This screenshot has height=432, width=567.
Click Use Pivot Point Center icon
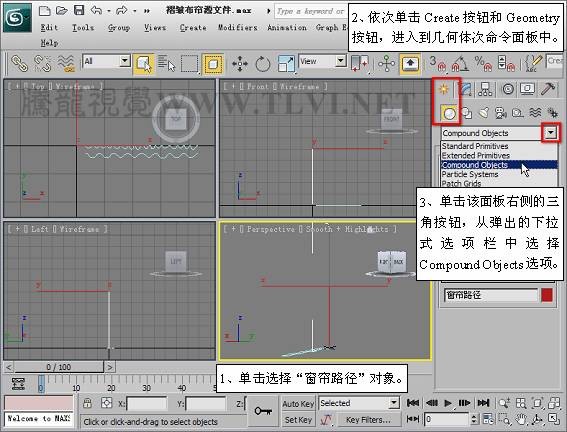(x=360, y=64)
